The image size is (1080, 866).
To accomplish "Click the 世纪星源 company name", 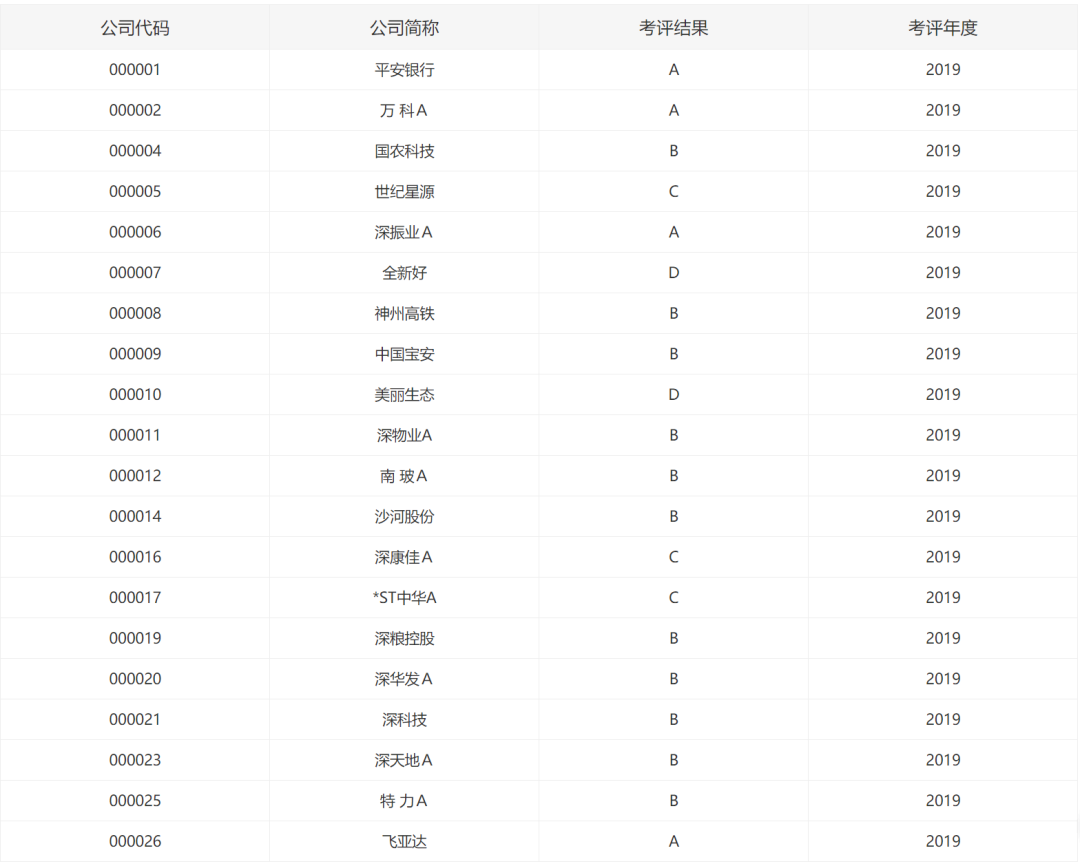I will (404, 192).
